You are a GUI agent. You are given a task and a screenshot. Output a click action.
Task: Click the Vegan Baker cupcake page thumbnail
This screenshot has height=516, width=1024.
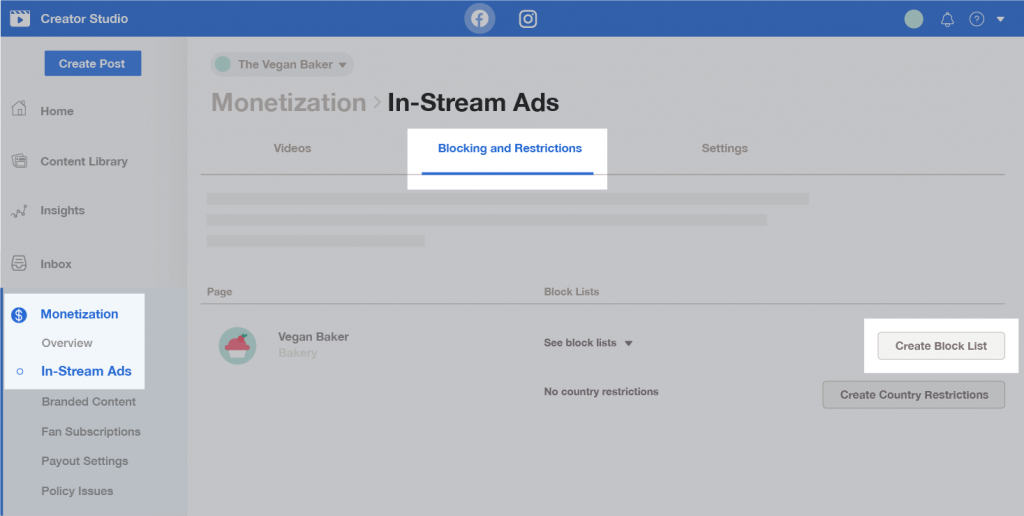(237, 346)
